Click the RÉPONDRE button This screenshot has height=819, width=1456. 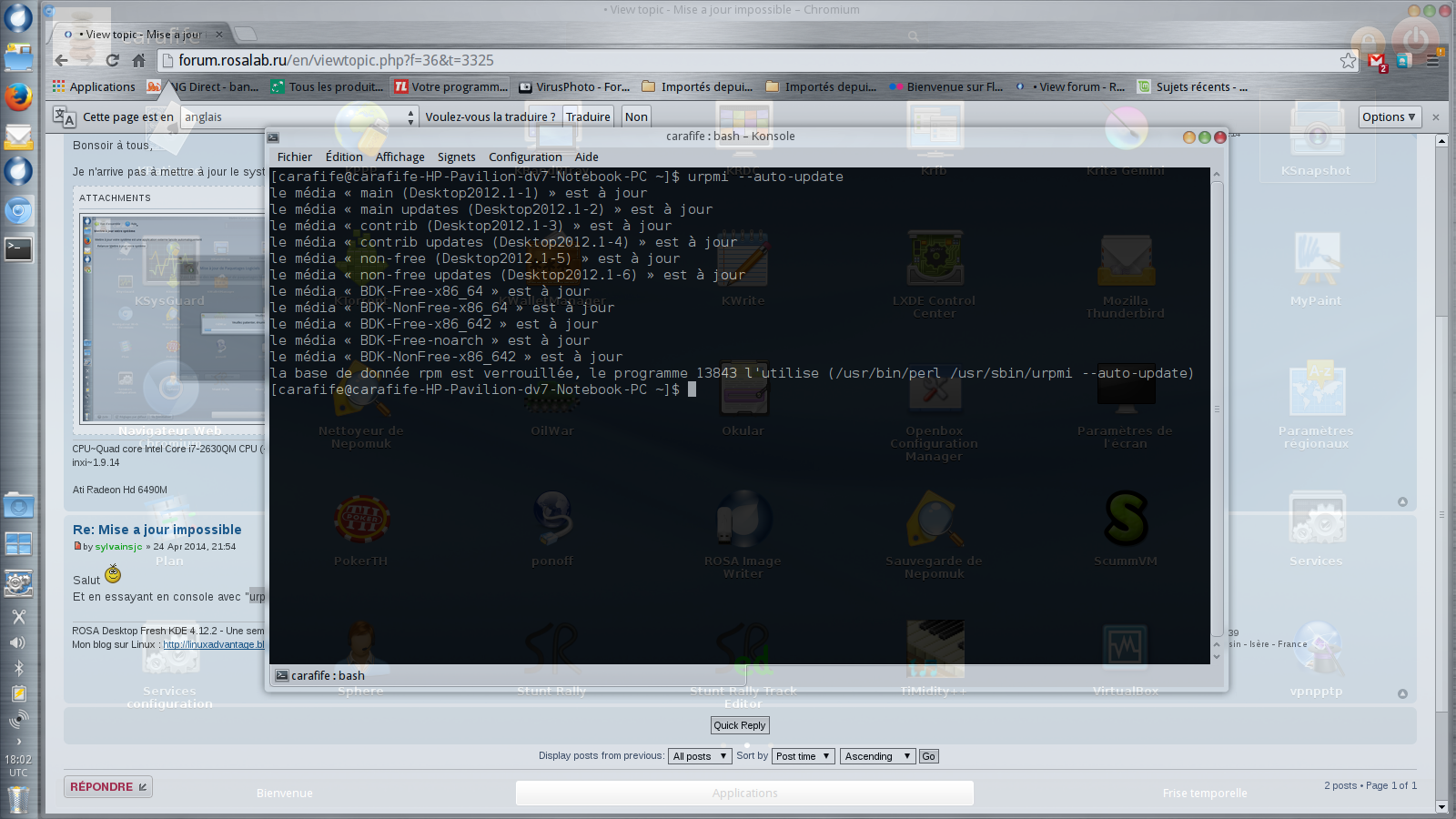point(108,786)
